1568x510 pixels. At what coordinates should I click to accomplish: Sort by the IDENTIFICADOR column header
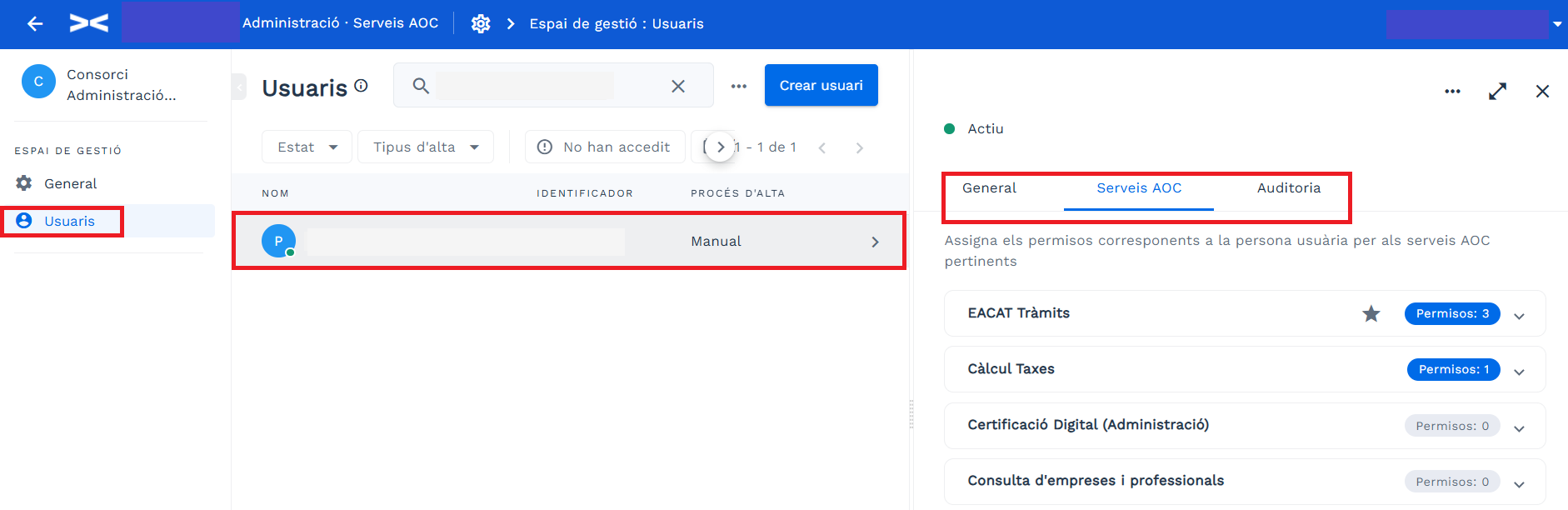click(585, 193)
